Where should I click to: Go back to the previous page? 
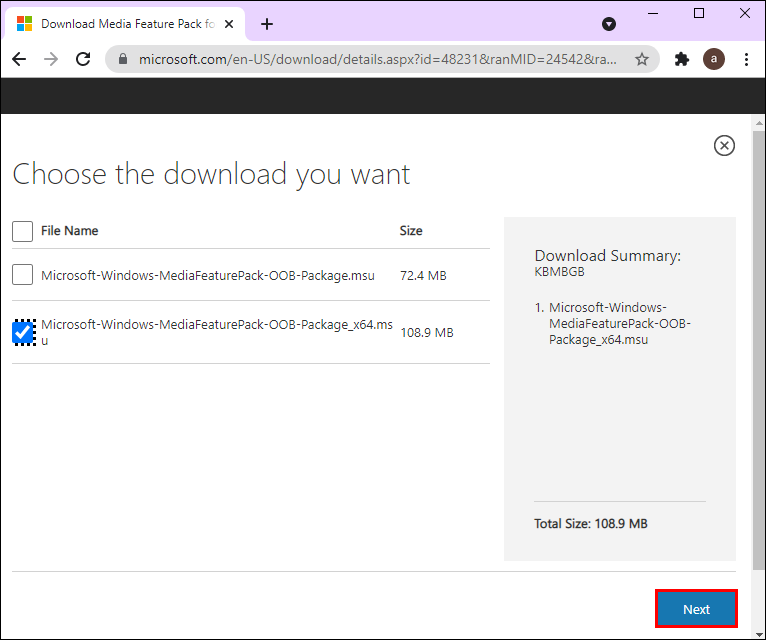click(19, 59)
